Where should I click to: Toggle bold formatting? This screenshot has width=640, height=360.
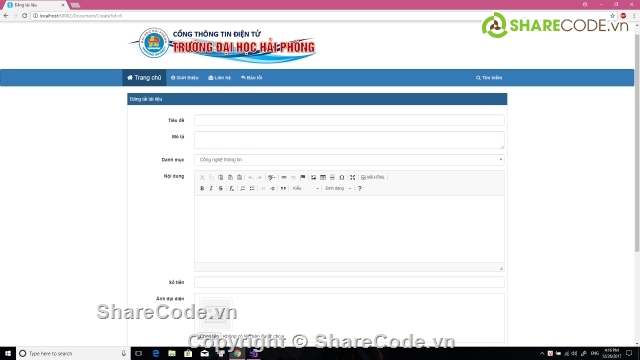click(x=202, y=188)
